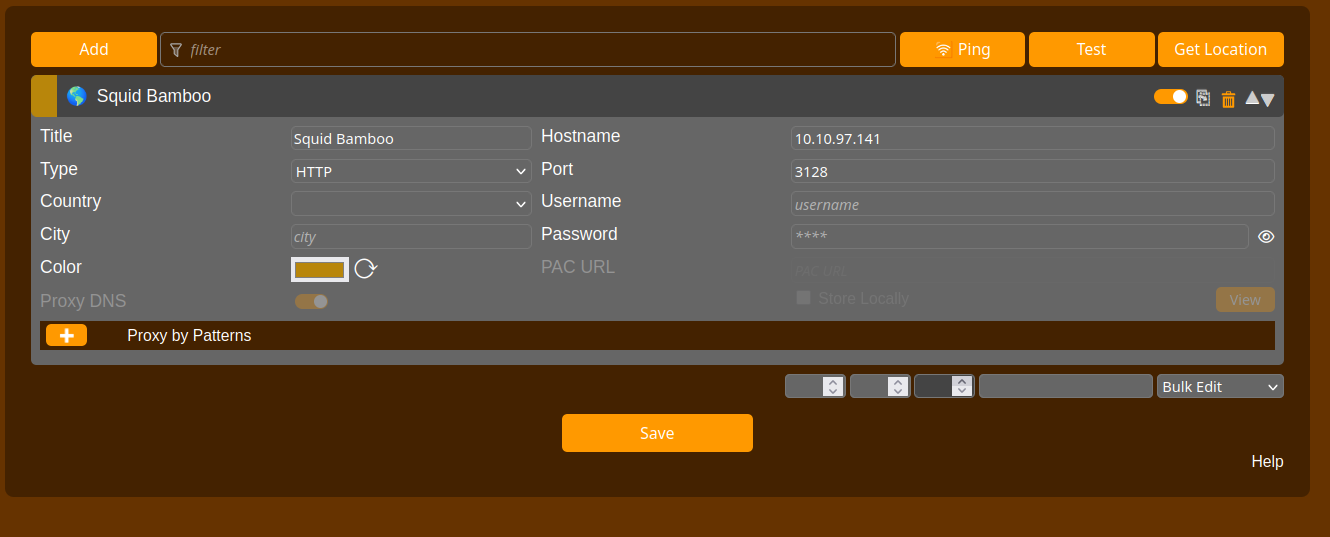Collapse the Squid Bamboo proxy header
1330x537 pixels.
[x=600, y=97]
